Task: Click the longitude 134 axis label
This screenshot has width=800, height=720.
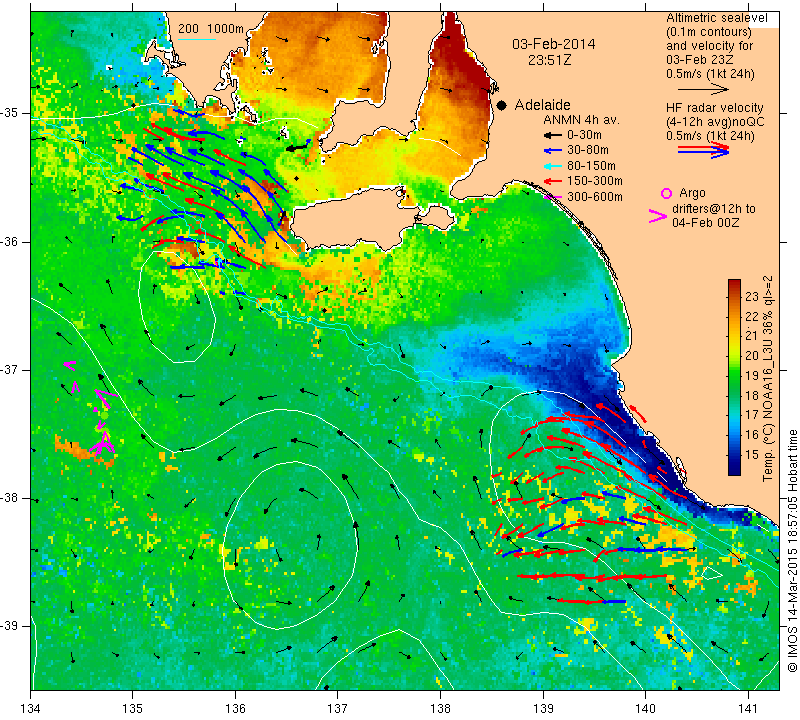Action: pos(31,708)
